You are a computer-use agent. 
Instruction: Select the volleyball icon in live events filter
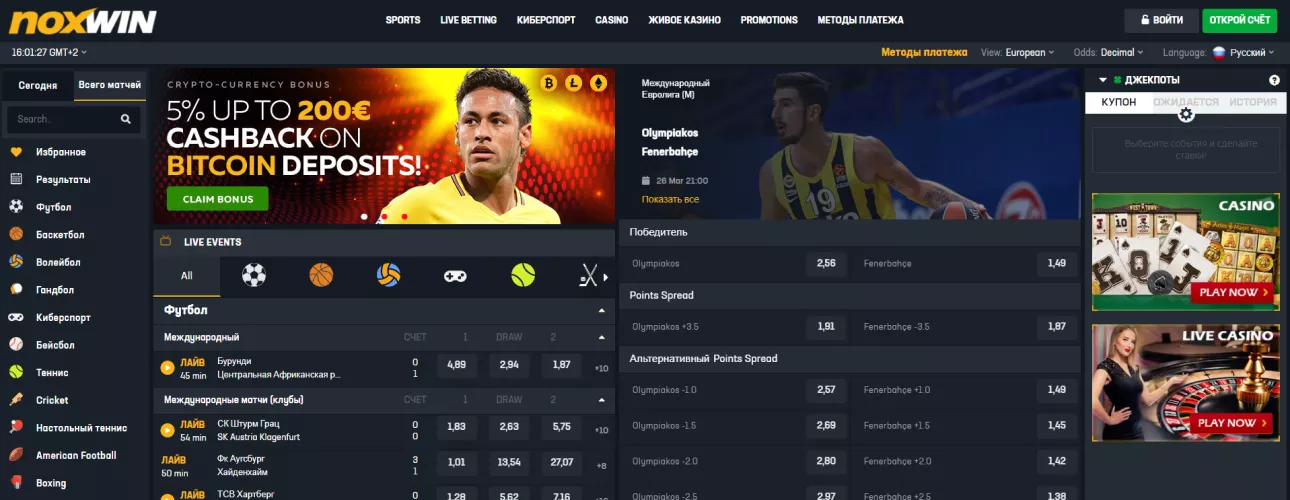coord(388,275)
